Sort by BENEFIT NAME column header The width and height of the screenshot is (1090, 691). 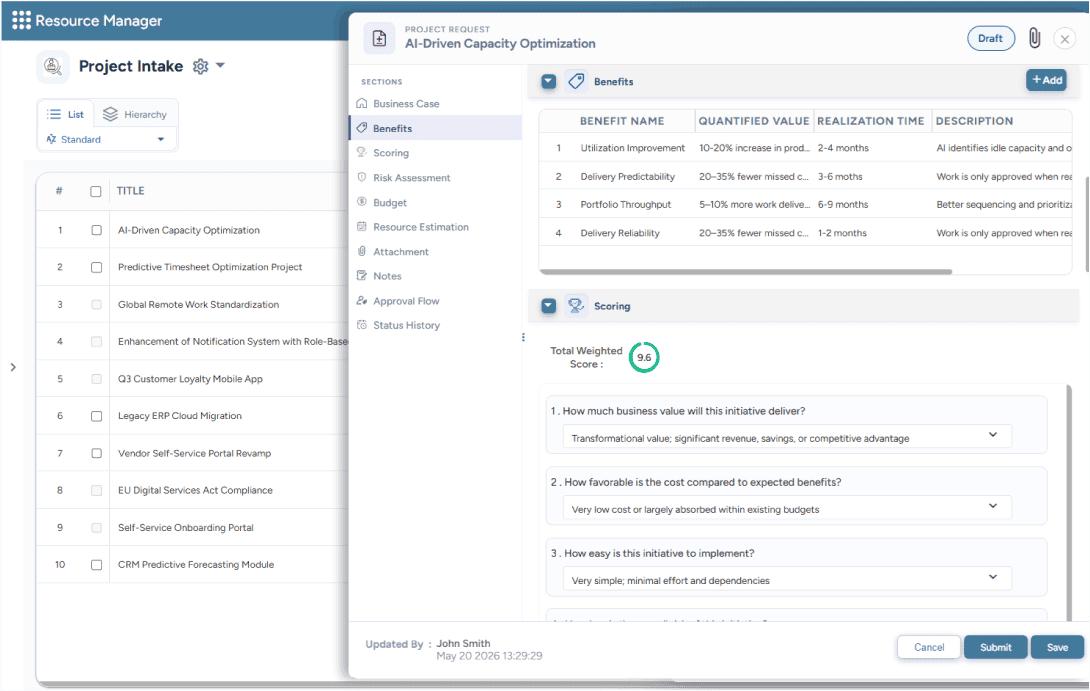622,121
